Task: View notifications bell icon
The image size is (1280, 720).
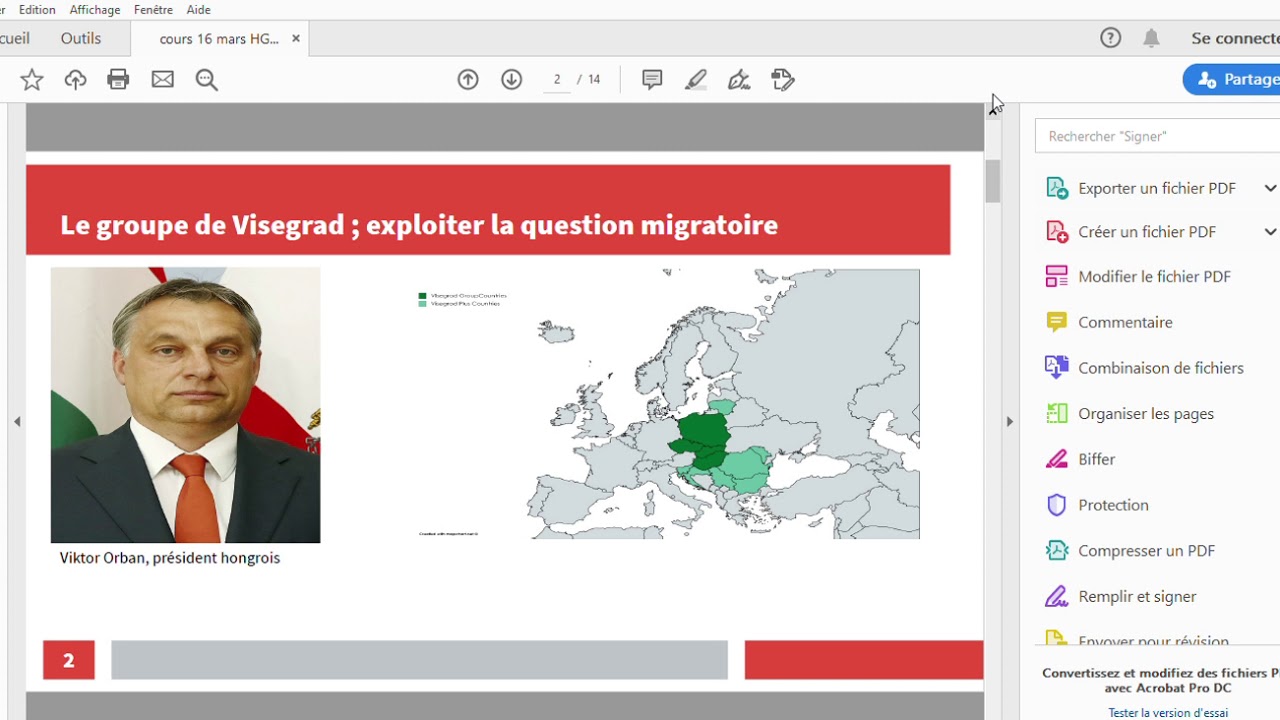Action: (1152, 38)
